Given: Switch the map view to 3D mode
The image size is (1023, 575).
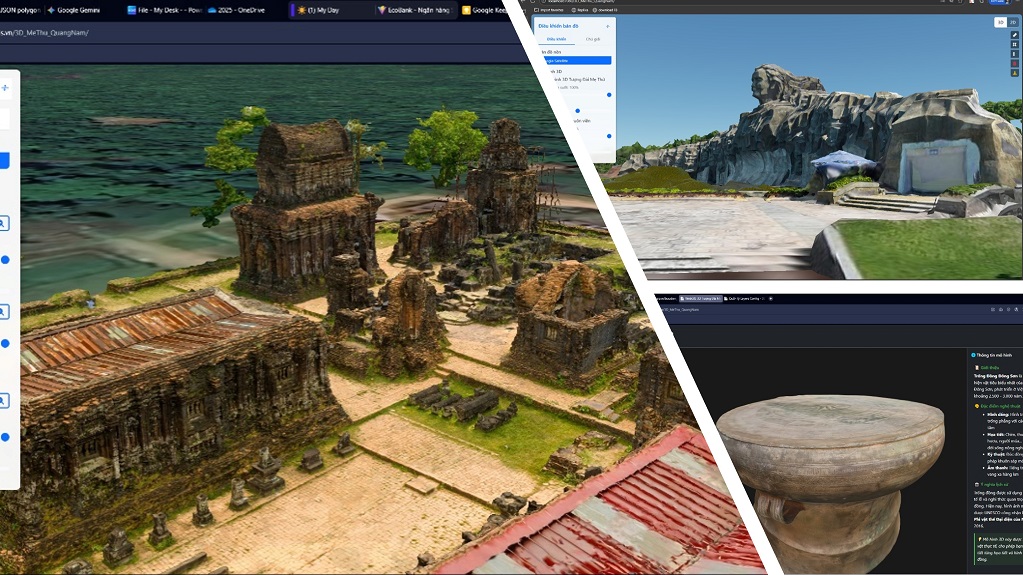Looking at the screenshot, I should pyautogui.click(x=1000, y=22).
